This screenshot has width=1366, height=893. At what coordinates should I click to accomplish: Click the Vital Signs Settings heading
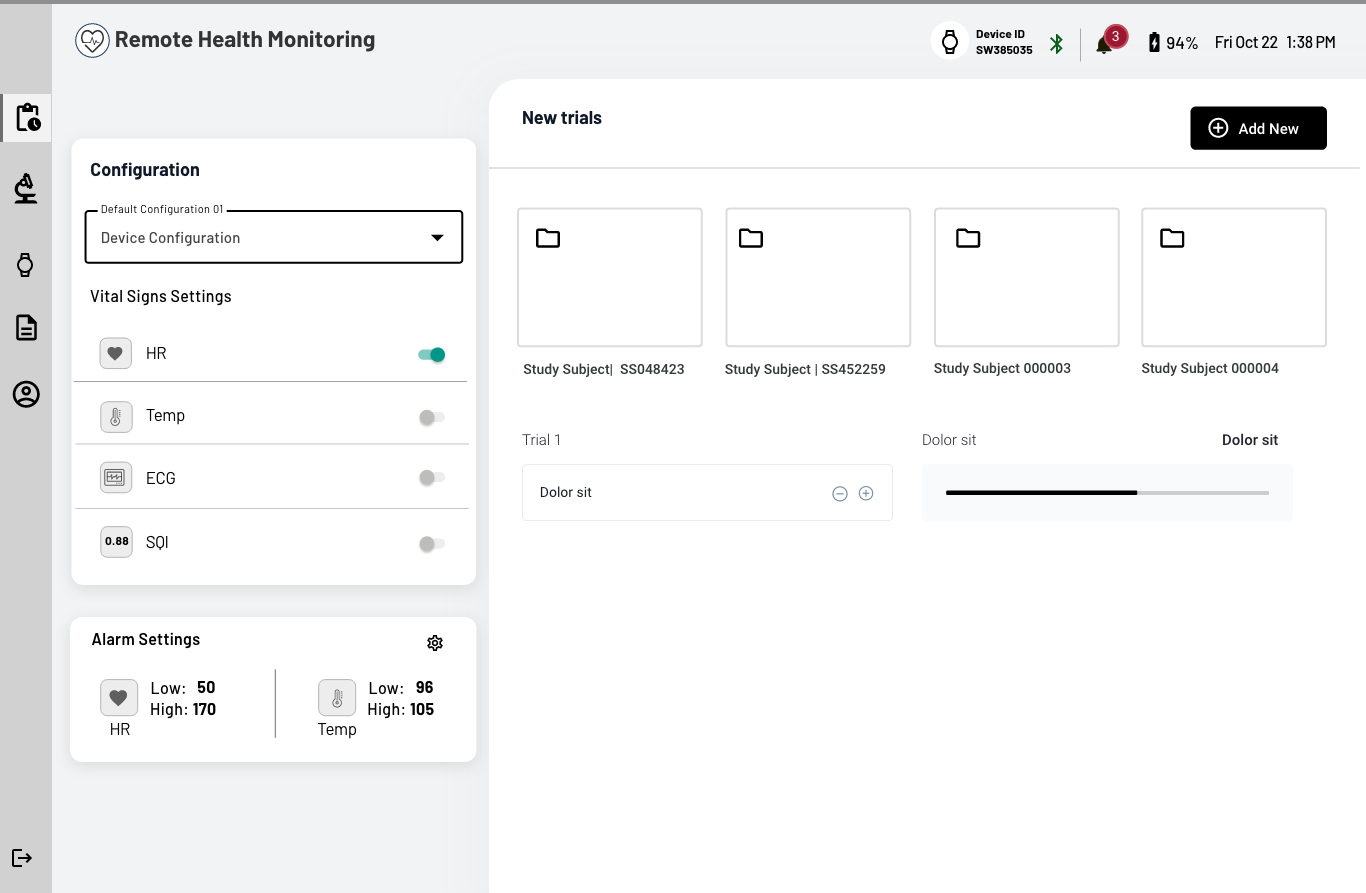coord(161,296)
